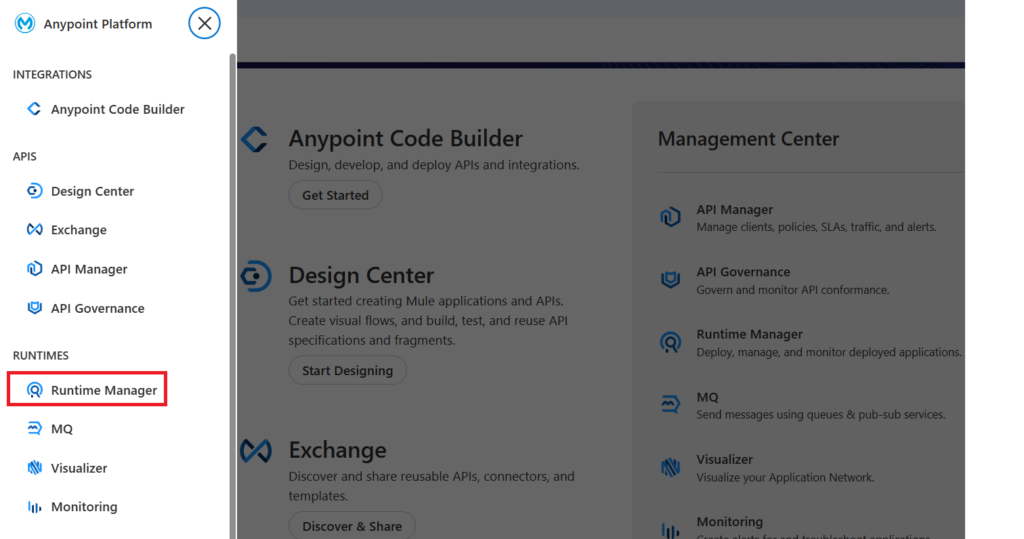Open Runtime Manager link in Management Center
The height and width of the screenshot is (539, 1024).
tap(749, 335)
